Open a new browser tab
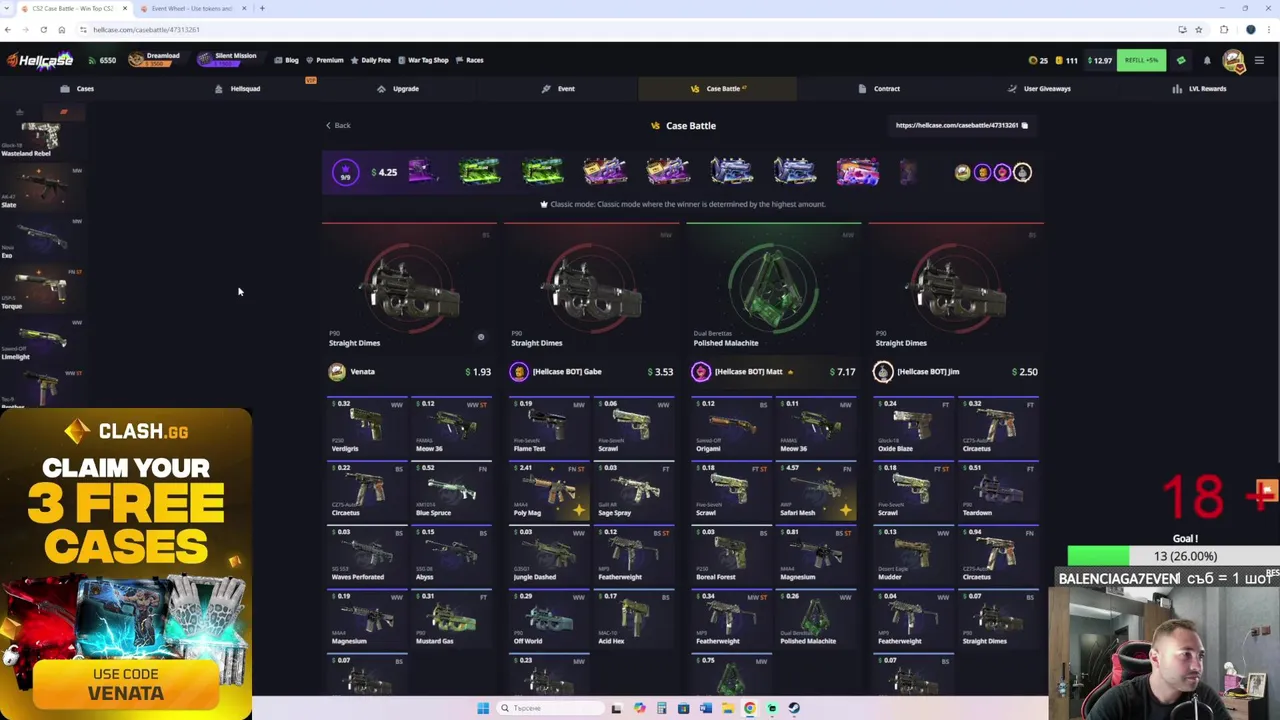1280x720 pixels. pyautogui.click(x=262, y=9)
